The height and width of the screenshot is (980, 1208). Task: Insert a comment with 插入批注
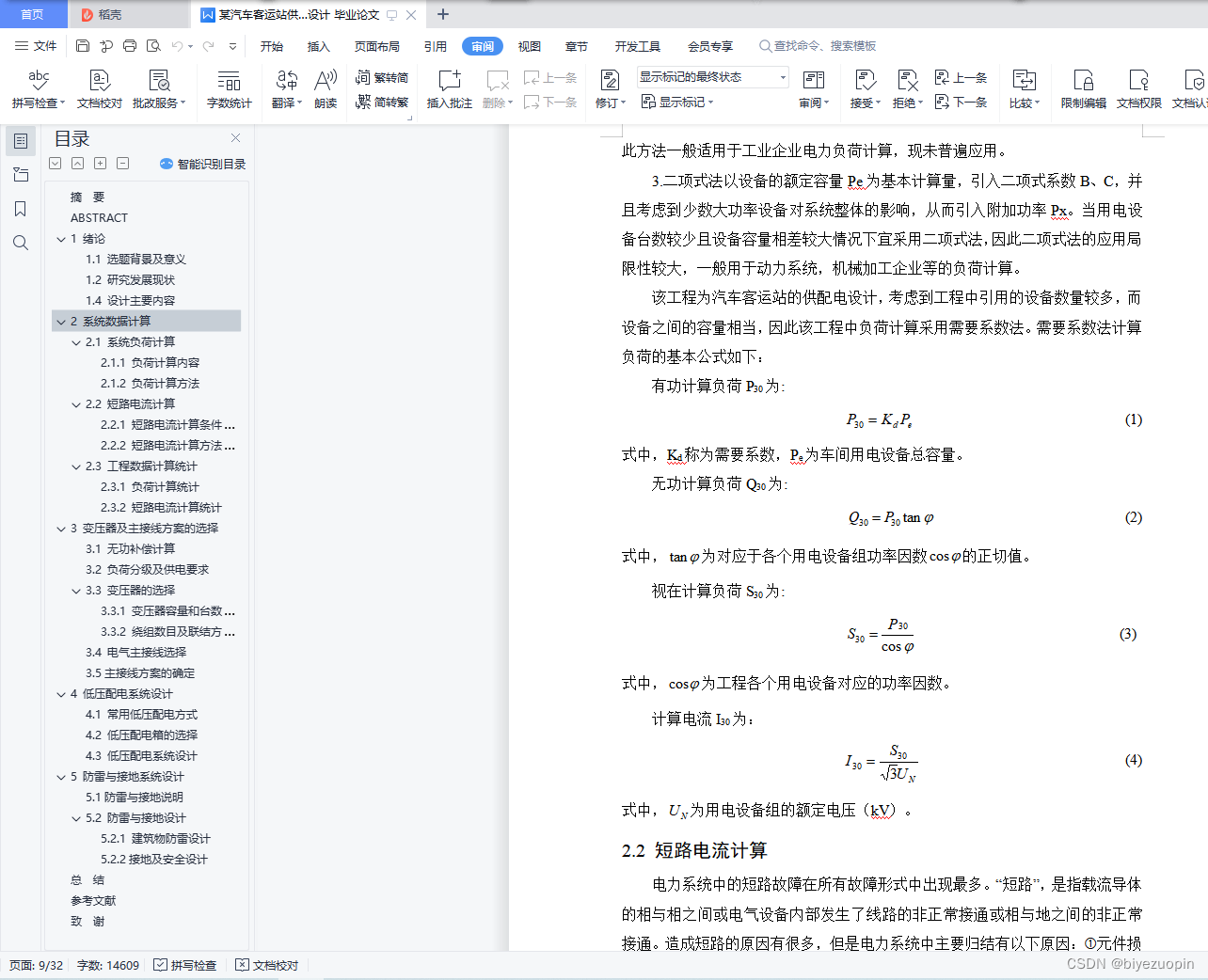(450, 89)
